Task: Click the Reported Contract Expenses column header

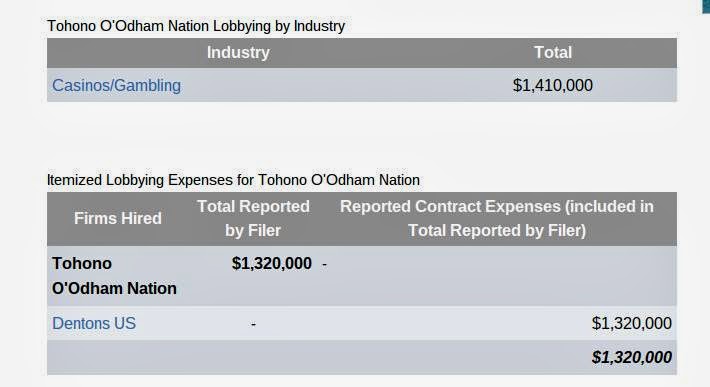Action: pyautogui.click(x=497, y=219)
